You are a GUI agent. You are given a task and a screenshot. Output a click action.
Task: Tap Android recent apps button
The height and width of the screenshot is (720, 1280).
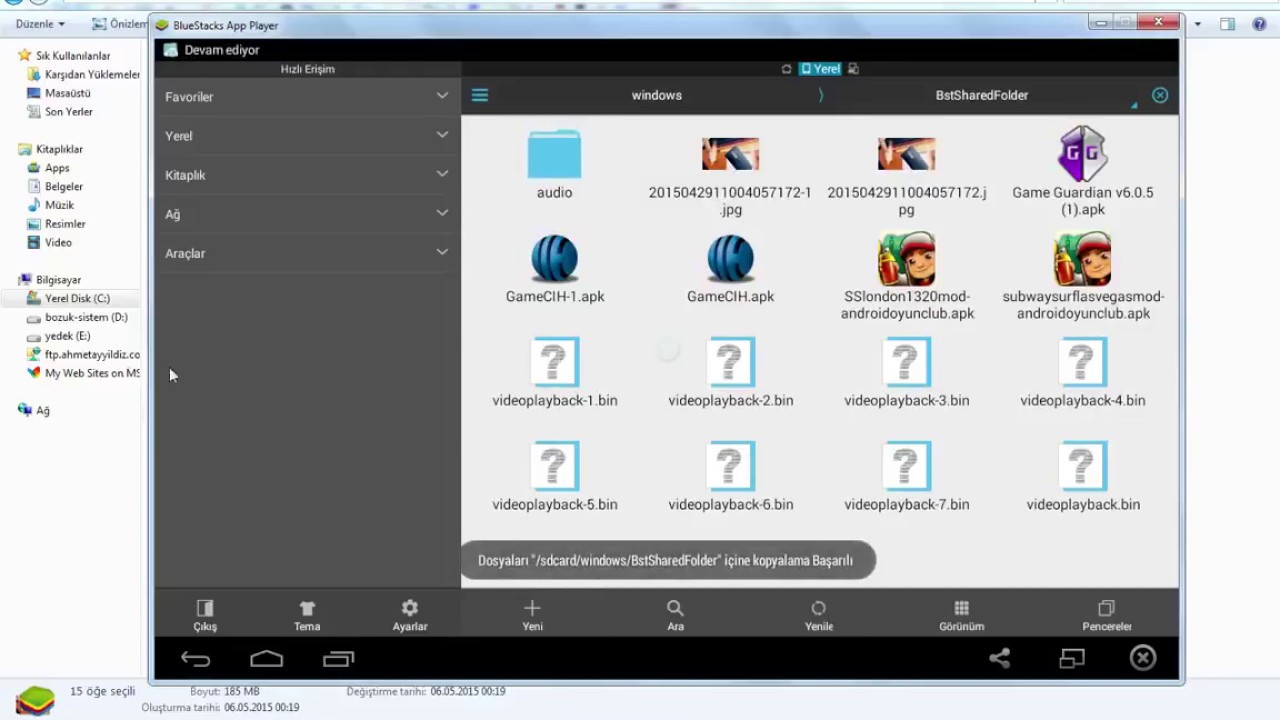point(338,659)
